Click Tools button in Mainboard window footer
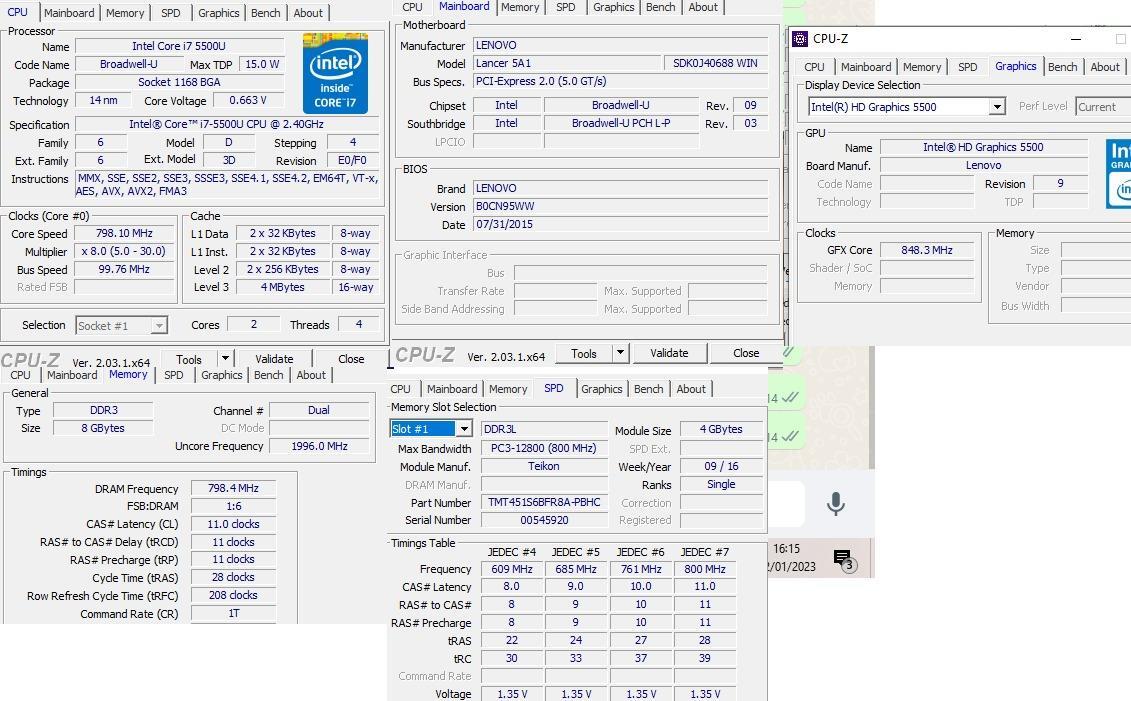The image size is (1131, 701). point(584,353)
